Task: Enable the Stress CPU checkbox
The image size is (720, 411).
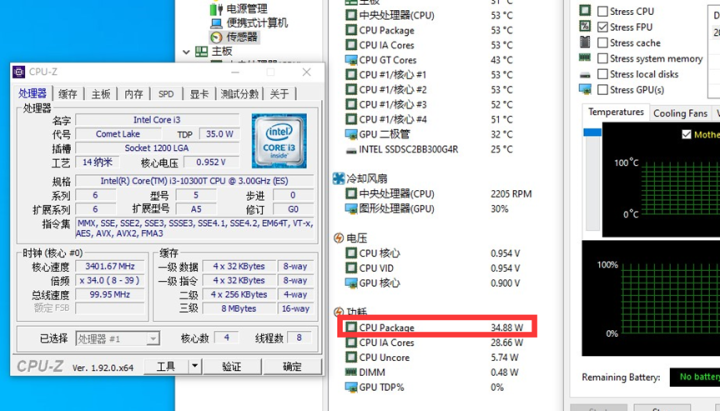Action: (x=602, y=11)
